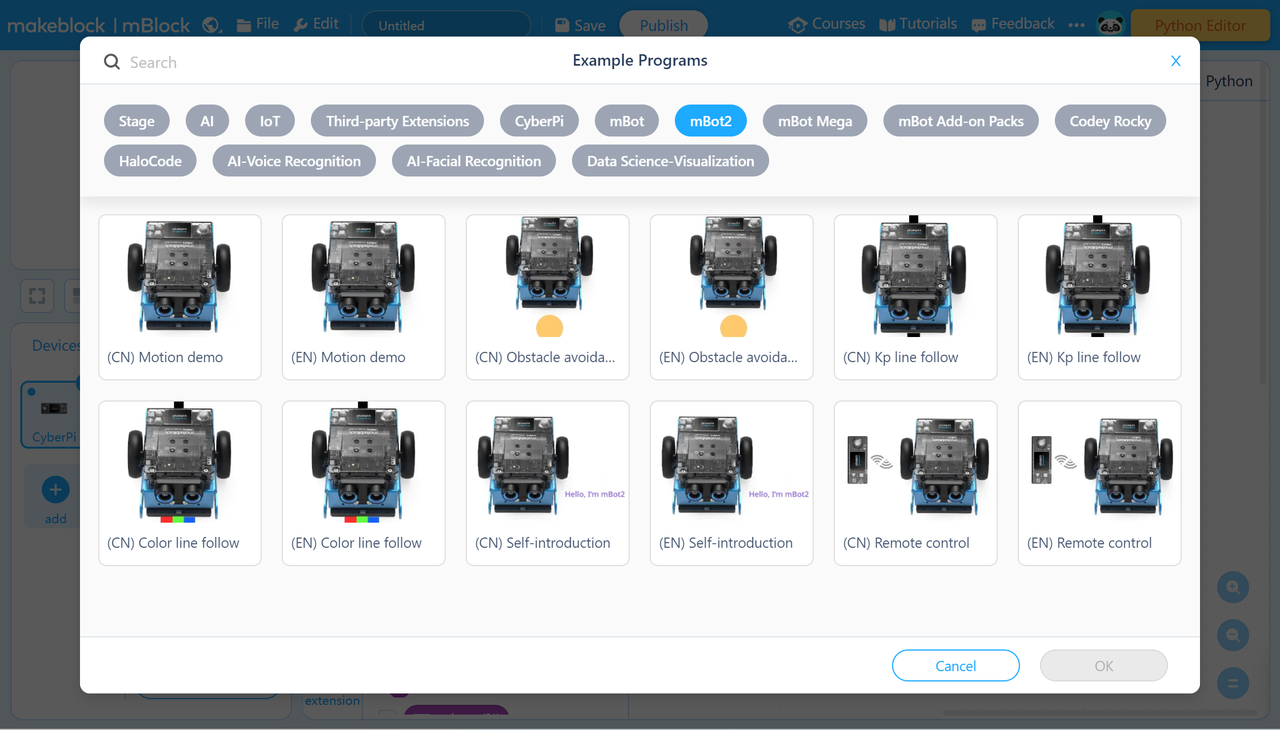Open the Courses link
The height and width of the screenshot is (730, 1280).
(x=827, y=24)
